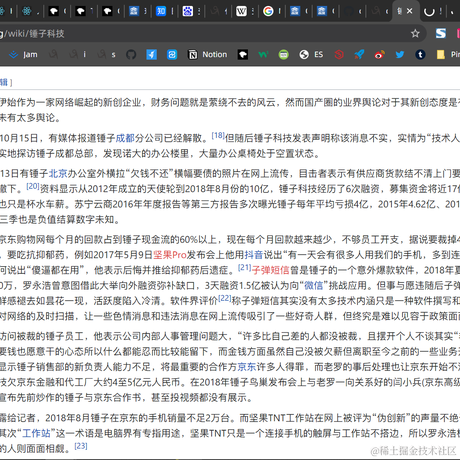Click the text "苏宁云商2016年年度报告"
The image size is (460, 460).
[127, 204]
